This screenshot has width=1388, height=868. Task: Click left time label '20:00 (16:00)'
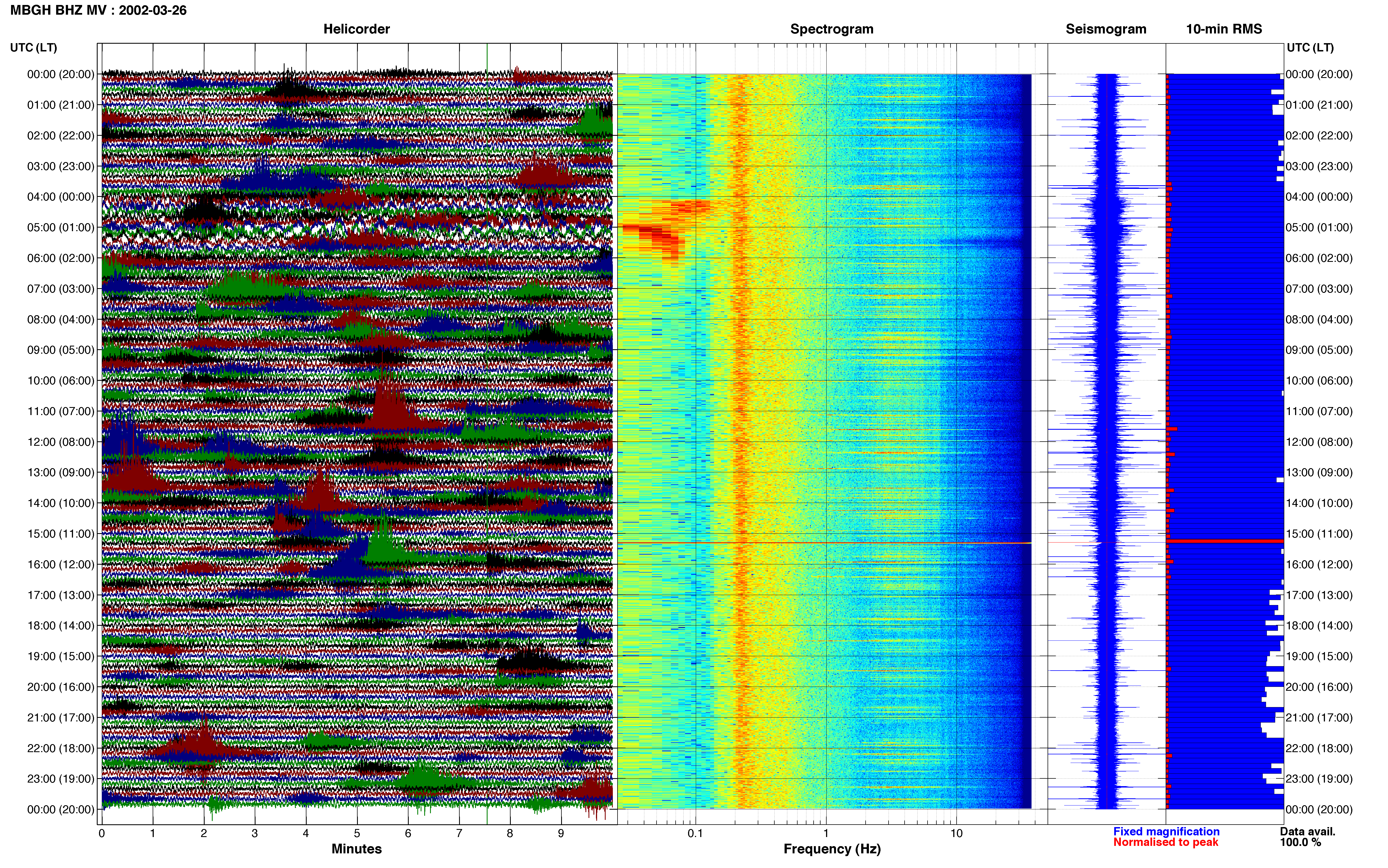61,687
